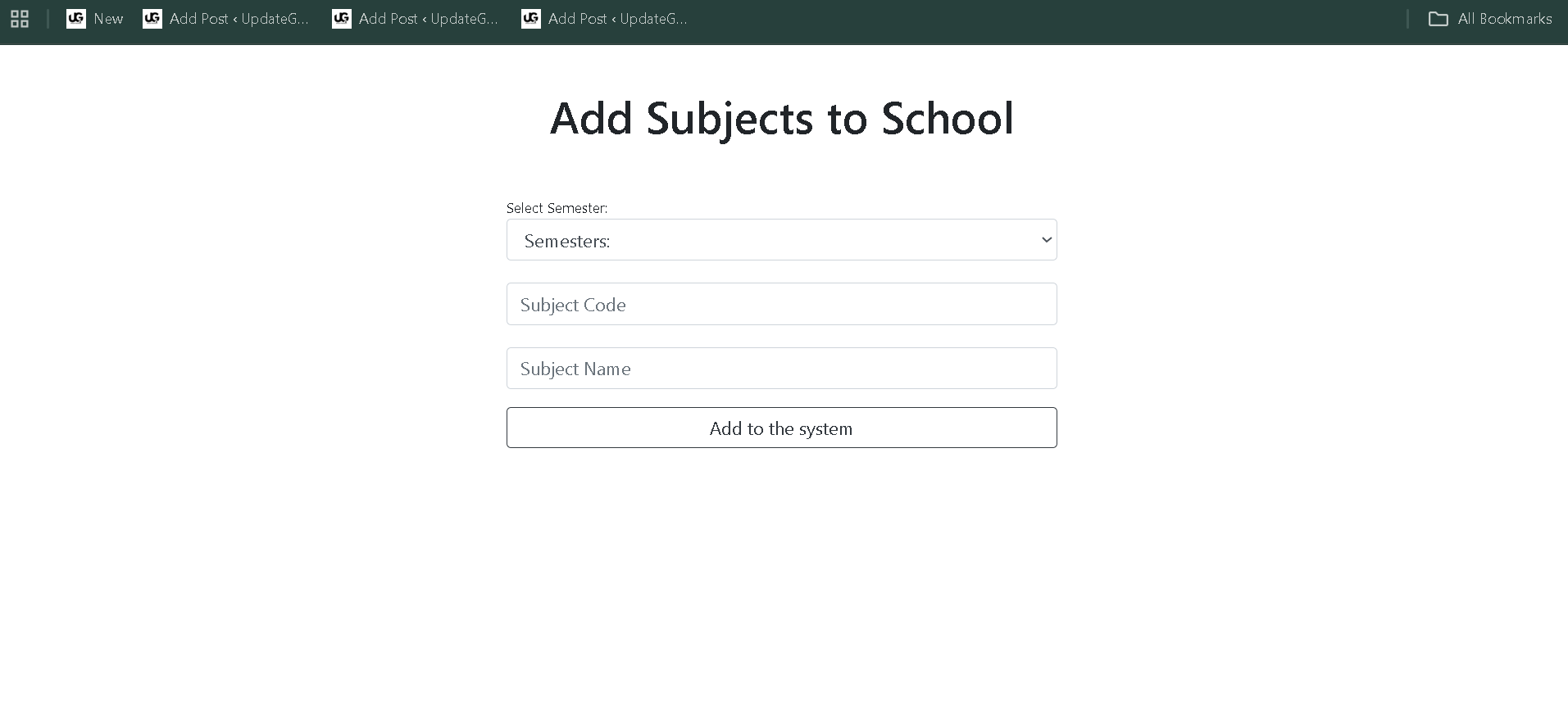Open the first Add Post bookmark label
Screen dimensions: 1568x720
[239, 19]
